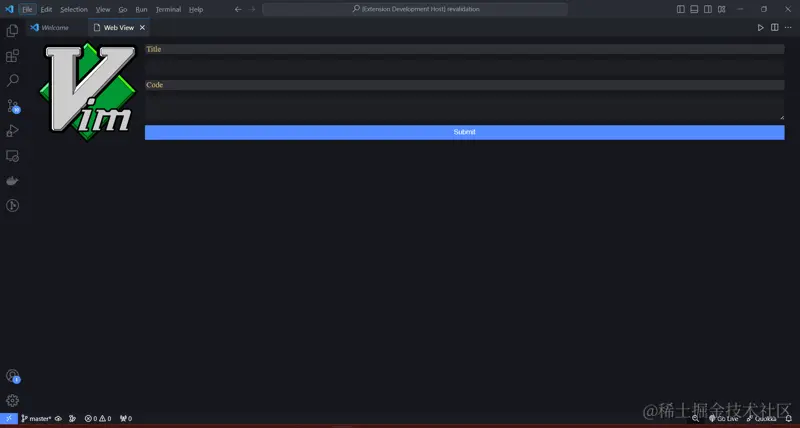Open the File menu
800x428 pixels.
click(27, 9)
